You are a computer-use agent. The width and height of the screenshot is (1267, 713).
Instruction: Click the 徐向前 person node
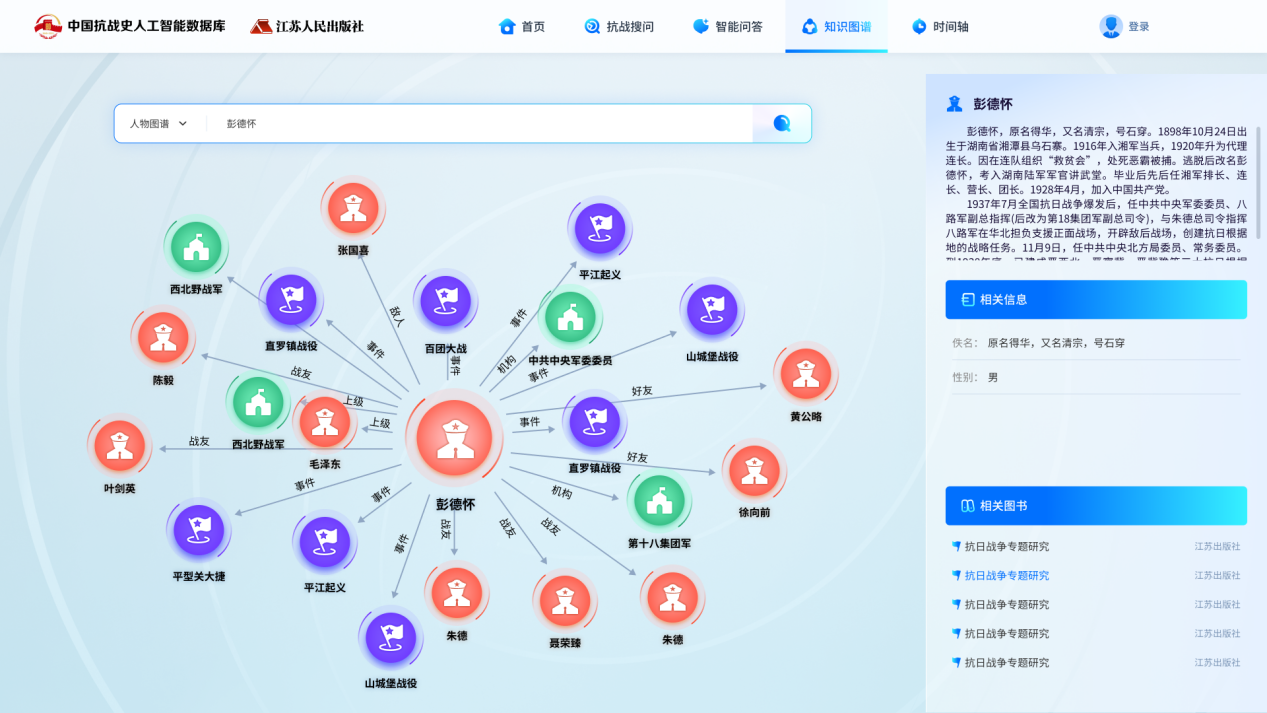(x=754, y=471)
